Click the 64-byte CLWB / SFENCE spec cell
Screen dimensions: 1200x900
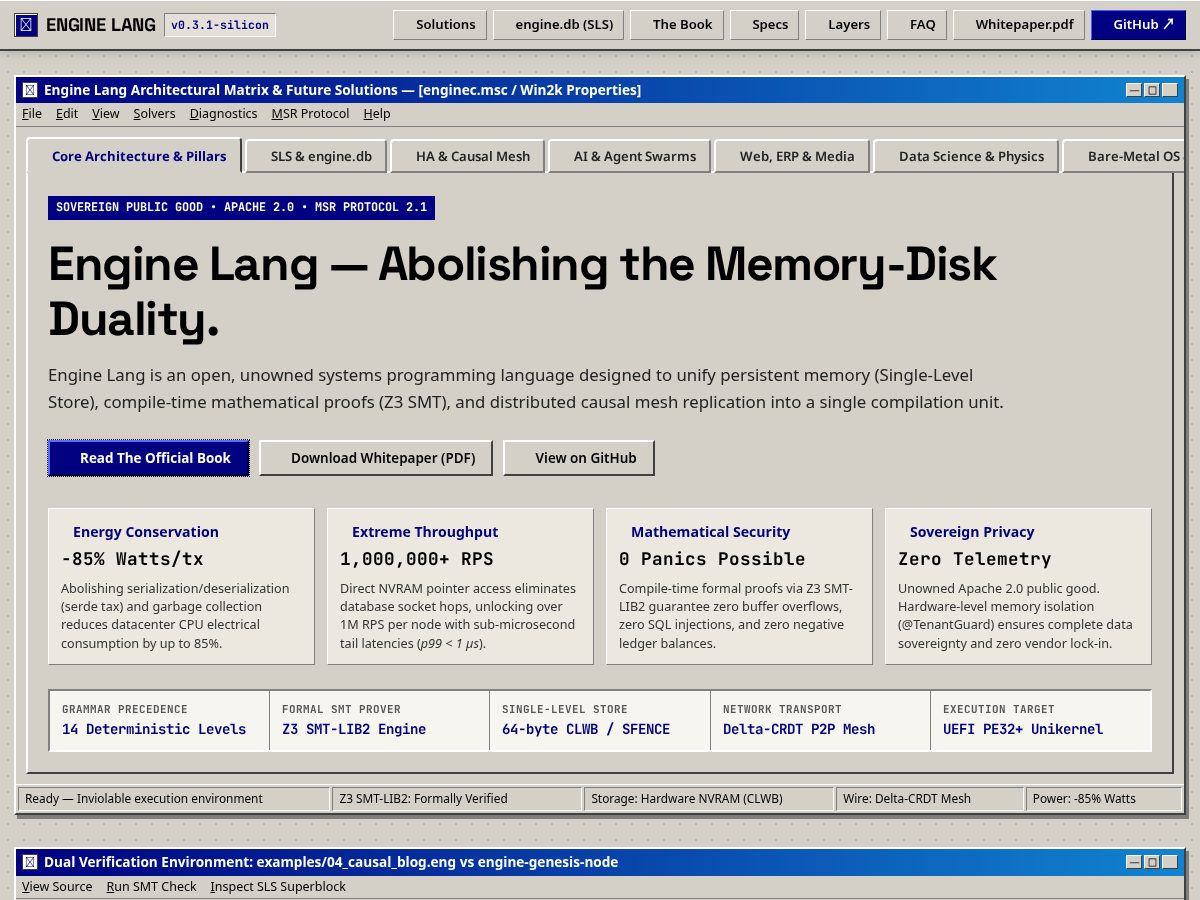pyautogui.click(x=600, y=720)
